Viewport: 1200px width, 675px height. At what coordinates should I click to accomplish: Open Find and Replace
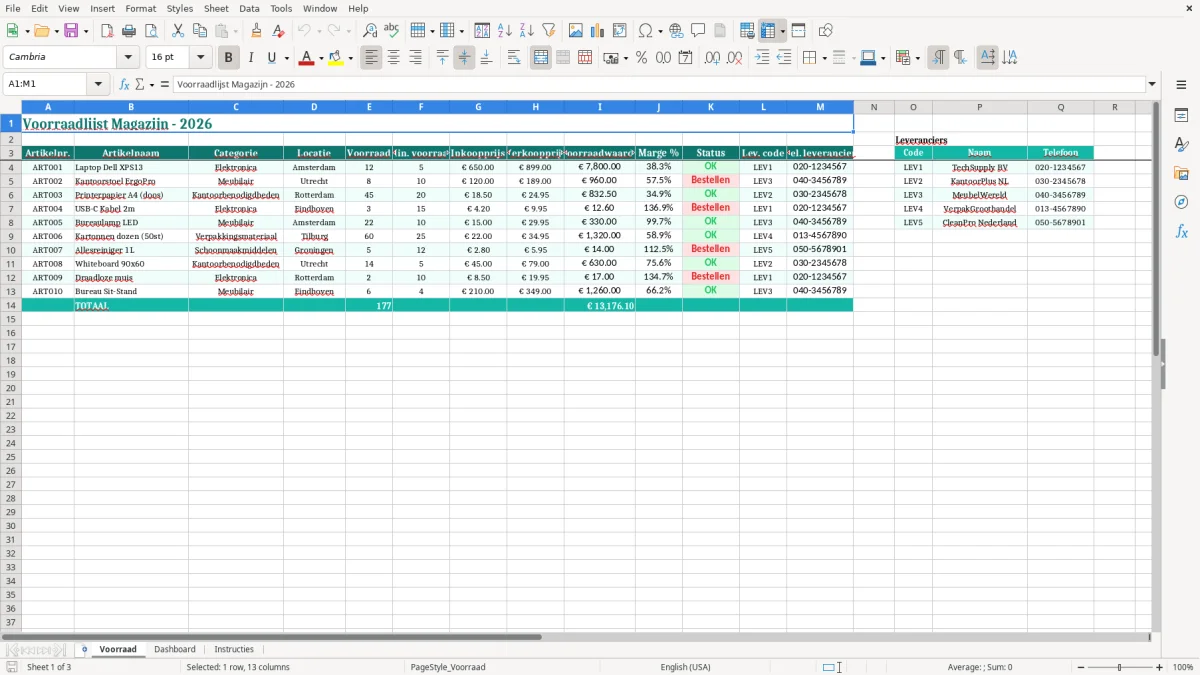(x=370, y=31)
